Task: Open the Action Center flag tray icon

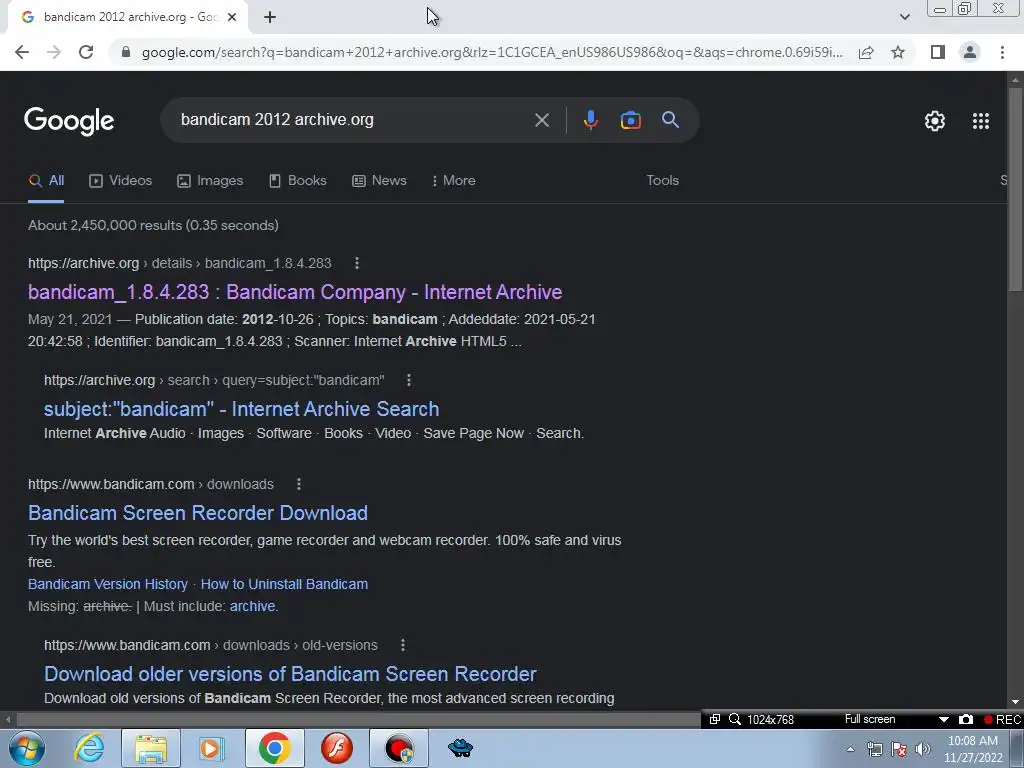Action: (x=899, y=750)
